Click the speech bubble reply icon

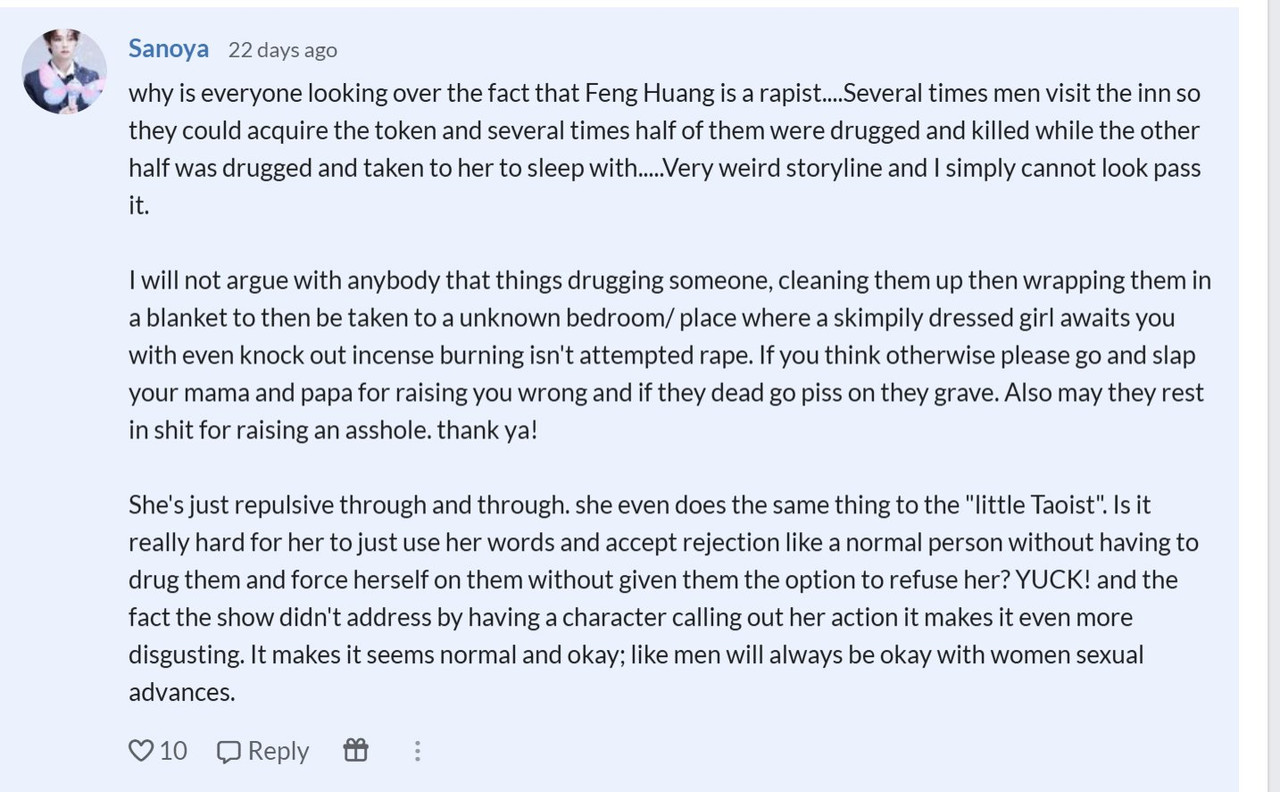[x=229, y=751]
